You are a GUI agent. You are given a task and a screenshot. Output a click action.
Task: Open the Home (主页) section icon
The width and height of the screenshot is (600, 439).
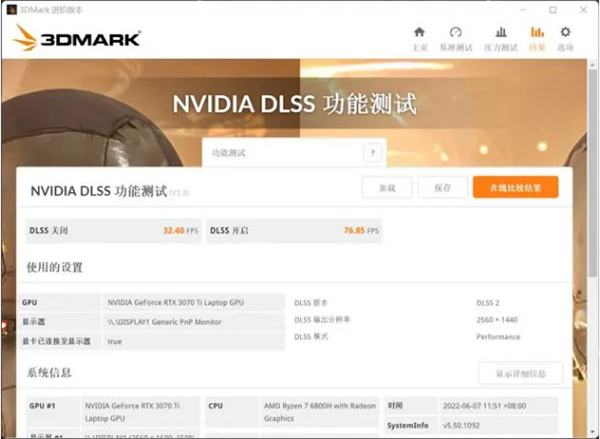[x=419, y=33]
